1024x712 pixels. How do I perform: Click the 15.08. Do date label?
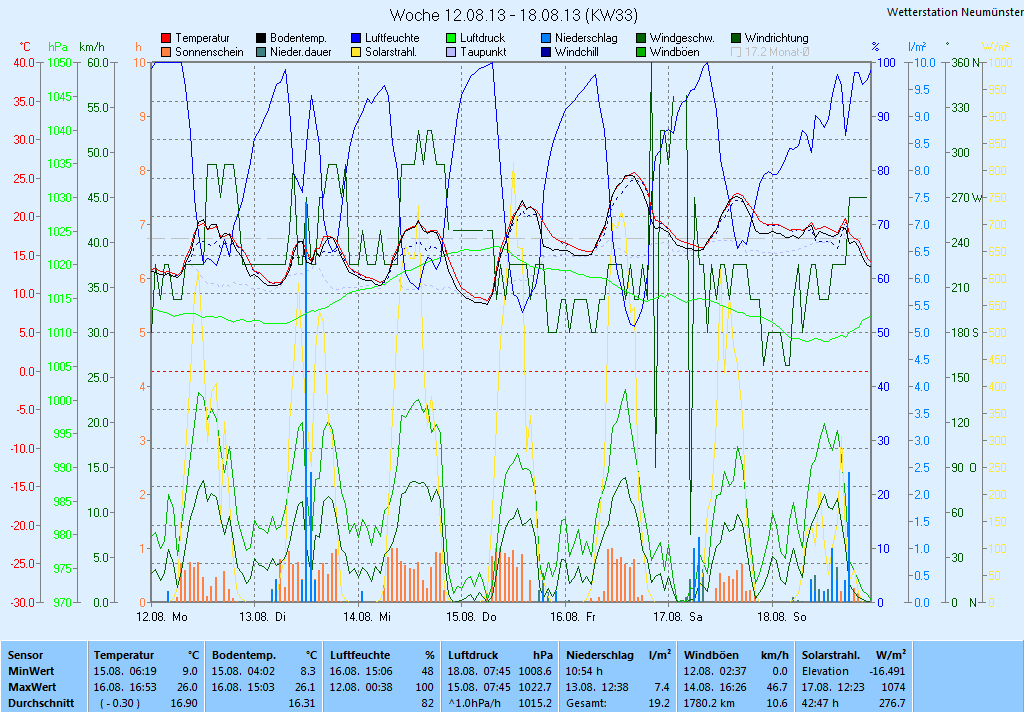point(471,617)
